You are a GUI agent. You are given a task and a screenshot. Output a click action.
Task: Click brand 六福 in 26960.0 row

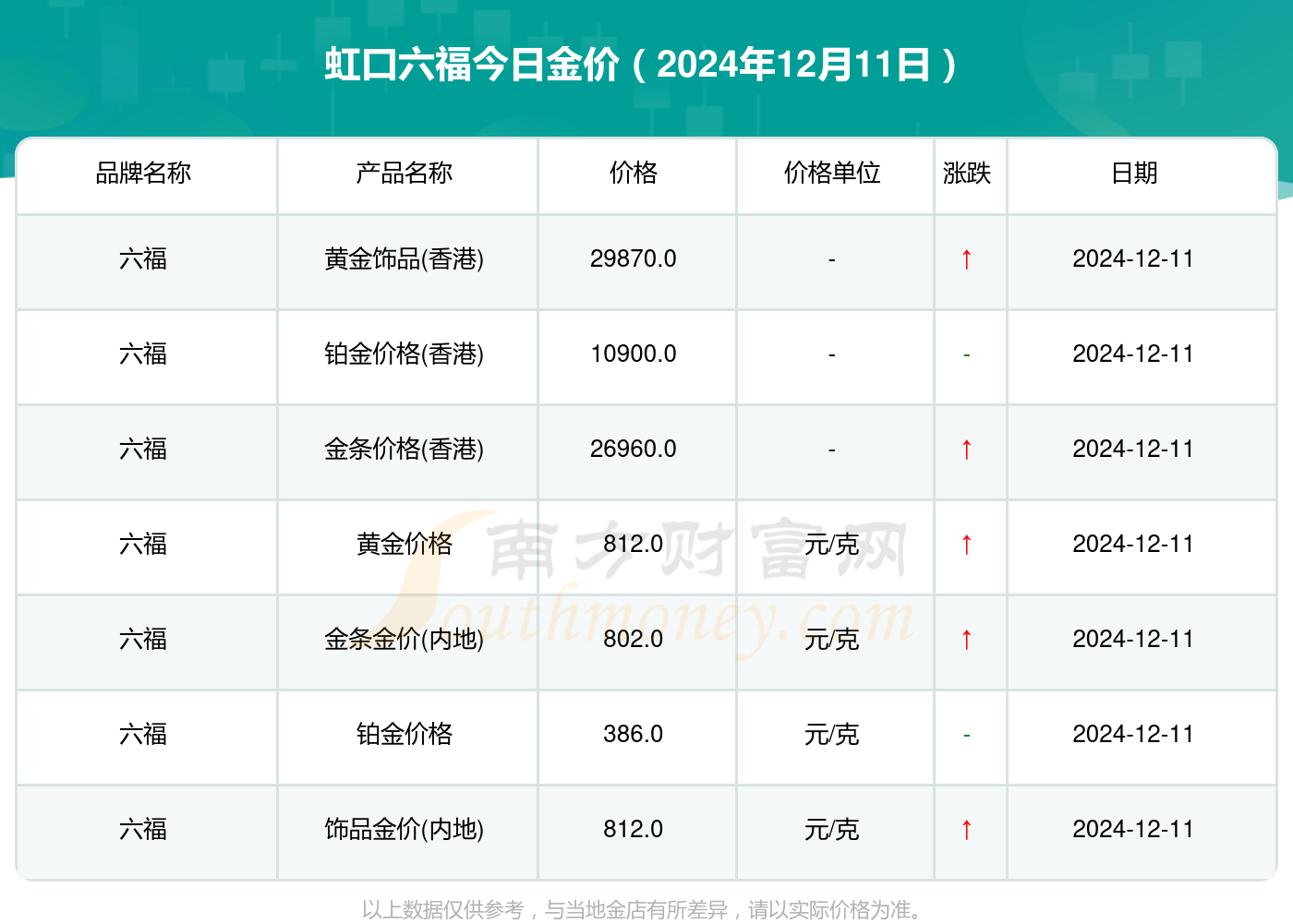coord(143,449)
